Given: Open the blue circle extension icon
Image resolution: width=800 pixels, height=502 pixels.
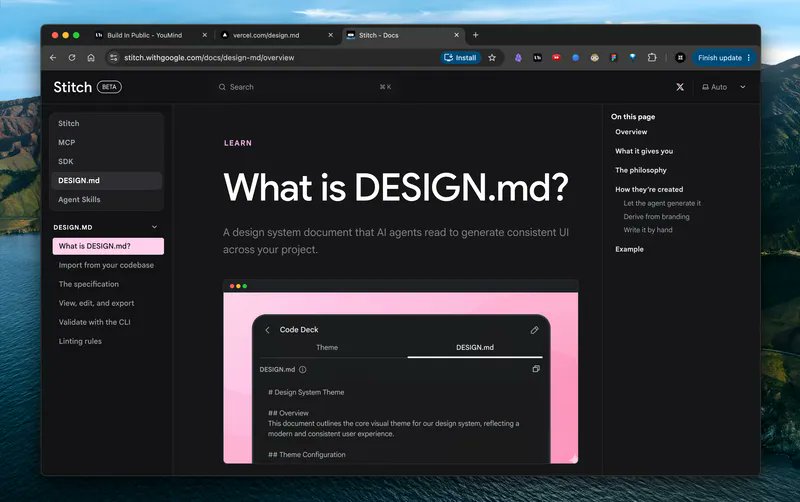Looking at the screenshot, I should [576, 58].
